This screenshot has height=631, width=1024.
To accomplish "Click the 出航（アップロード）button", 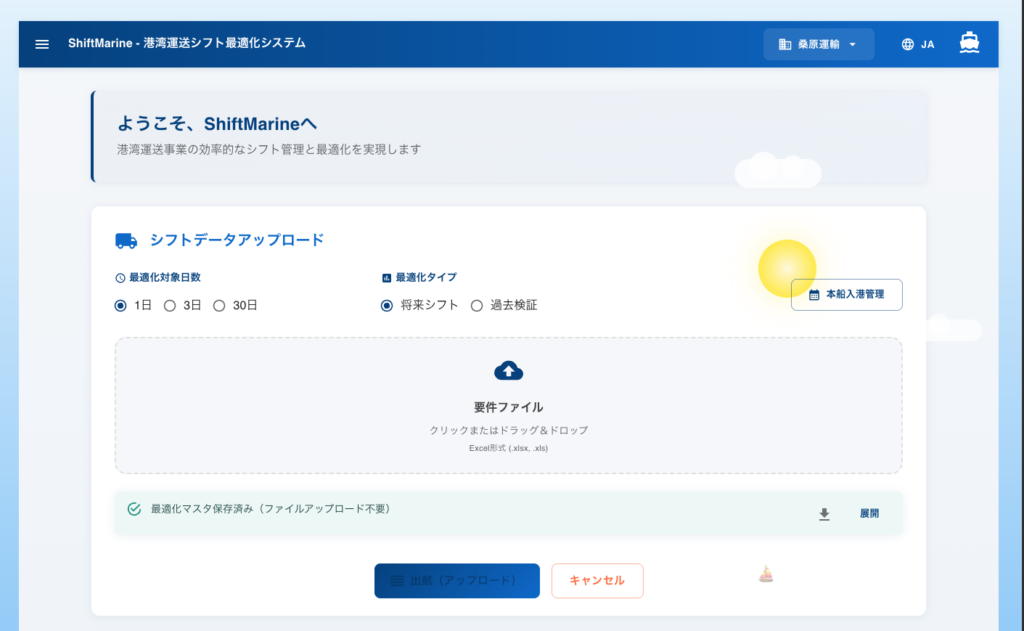I will (456, 580).
